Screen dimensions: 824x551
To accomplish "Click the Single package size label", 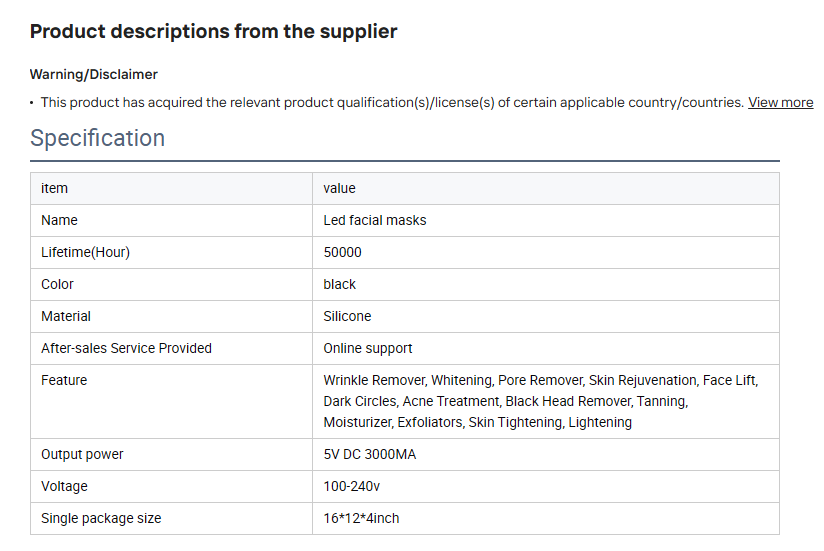I will tap(101, 518).
